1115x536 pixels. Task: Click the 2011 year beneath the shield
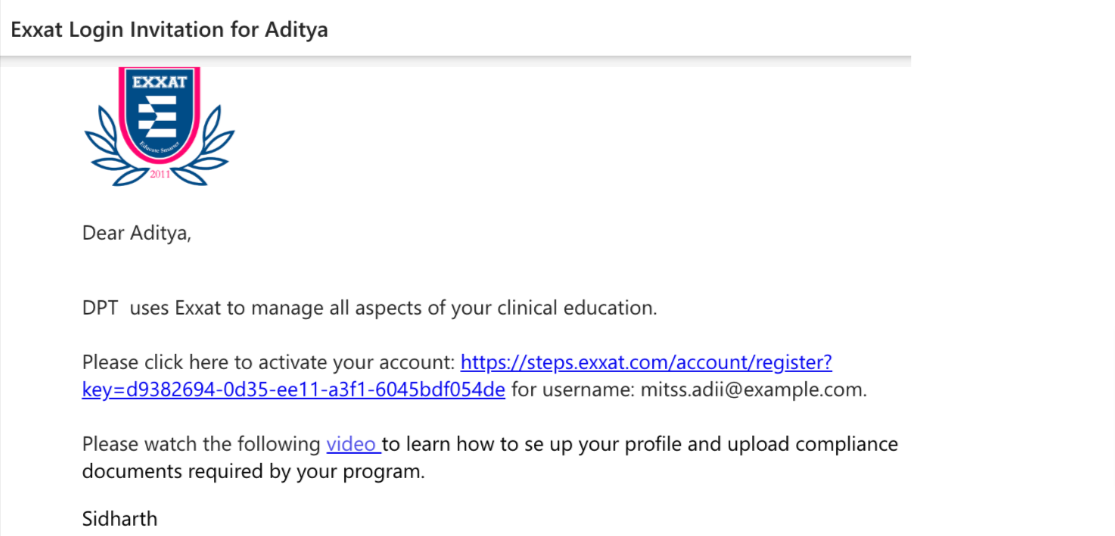160,175
